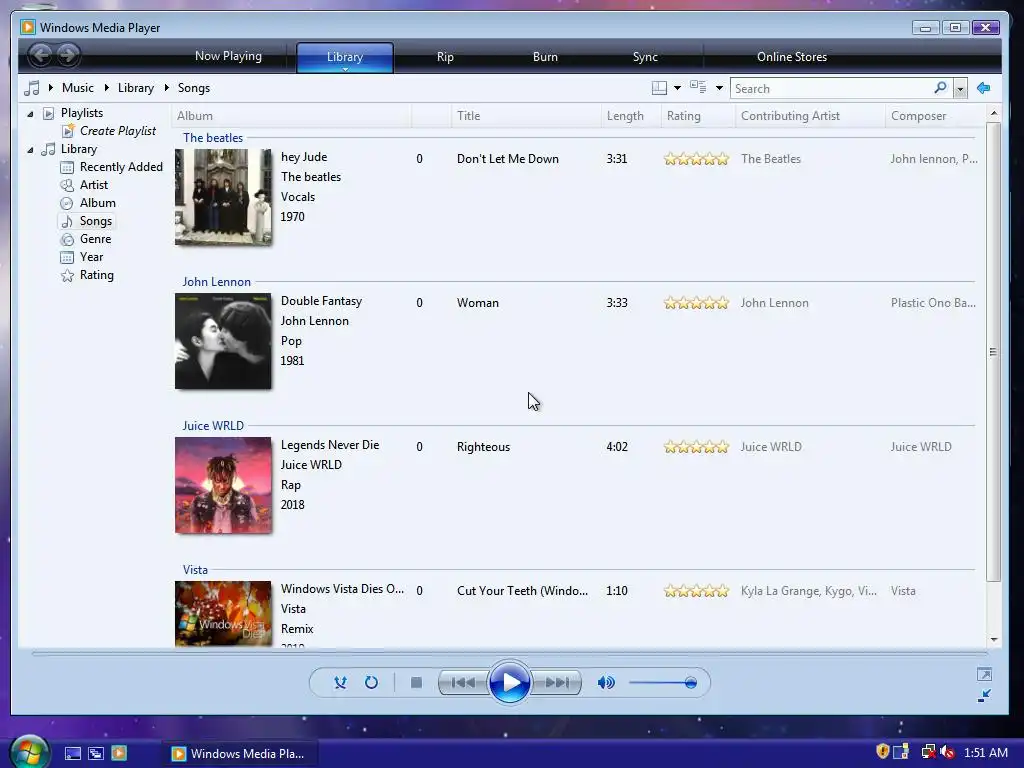This screenshot has height=768, width=1024.
Task: Click the volume slider handle
Action: (690, 683)
